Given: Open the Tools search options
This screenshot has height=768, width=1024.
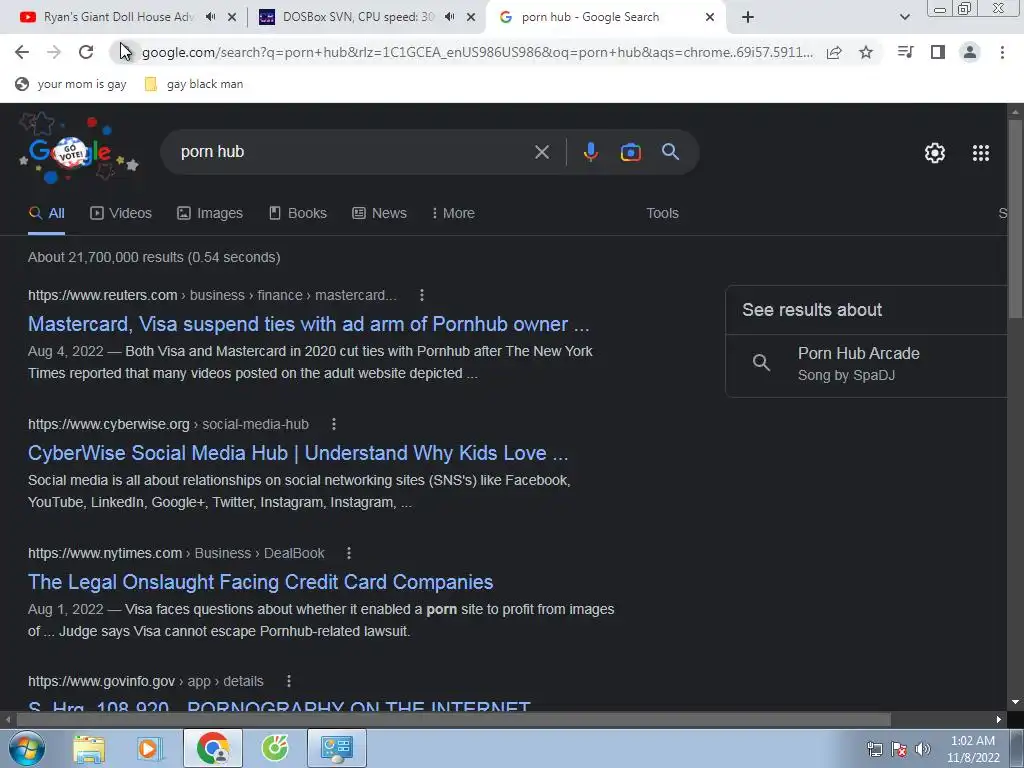Looking at the screenshot, I should (x=662, y=214).
